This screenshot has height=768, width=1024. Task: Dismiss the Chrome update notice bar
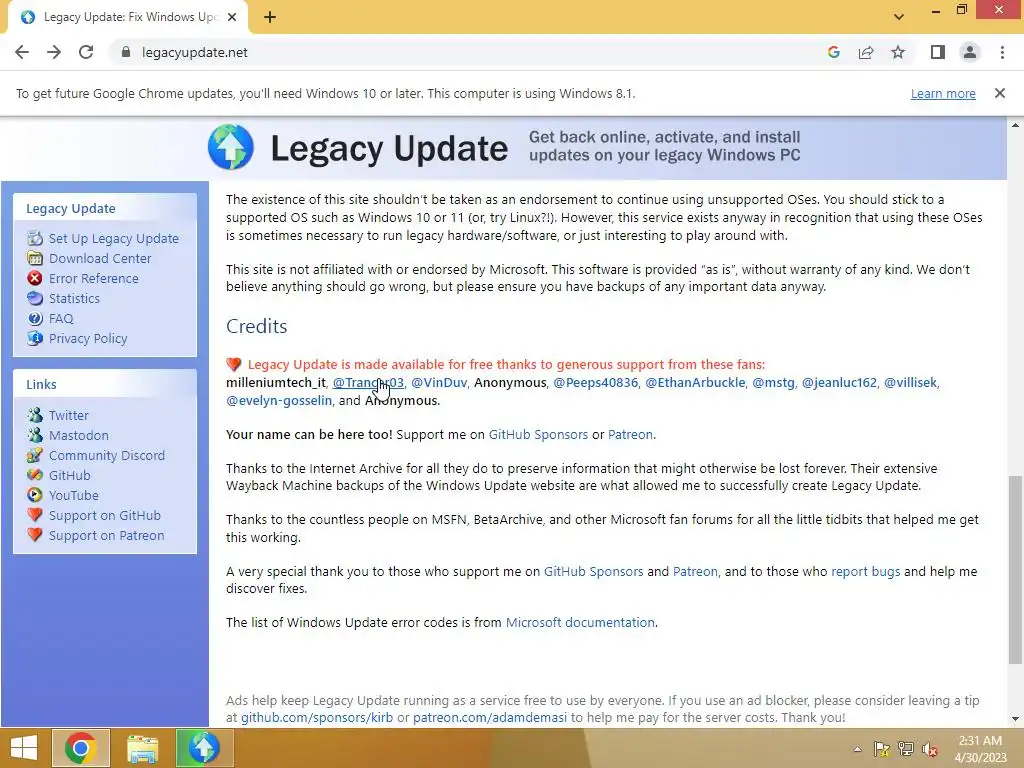1000,93
